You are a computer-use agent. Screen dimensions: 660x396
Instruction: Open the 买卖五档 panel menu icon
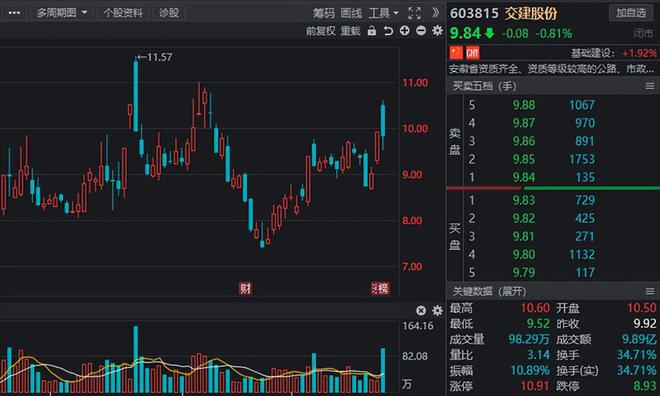coord(650,86)
